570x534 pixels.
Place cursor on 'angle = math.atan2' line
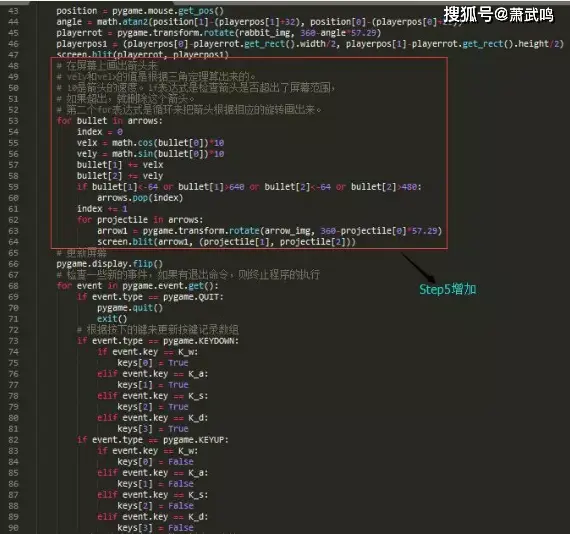(x=259, y=22)
